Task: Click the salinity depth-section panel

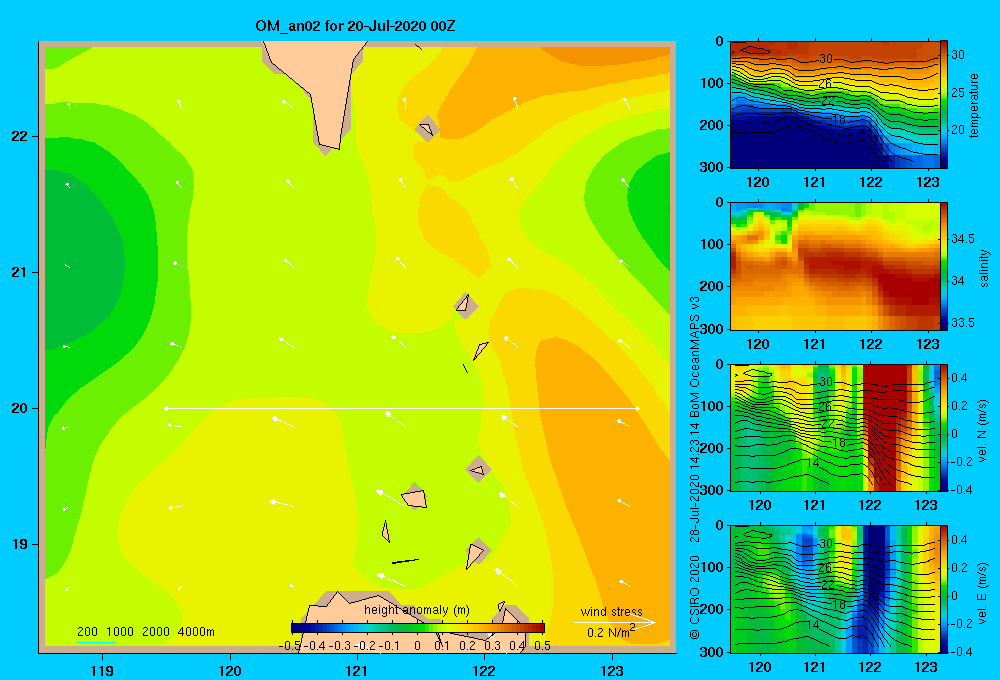Action: click(835, 266)
